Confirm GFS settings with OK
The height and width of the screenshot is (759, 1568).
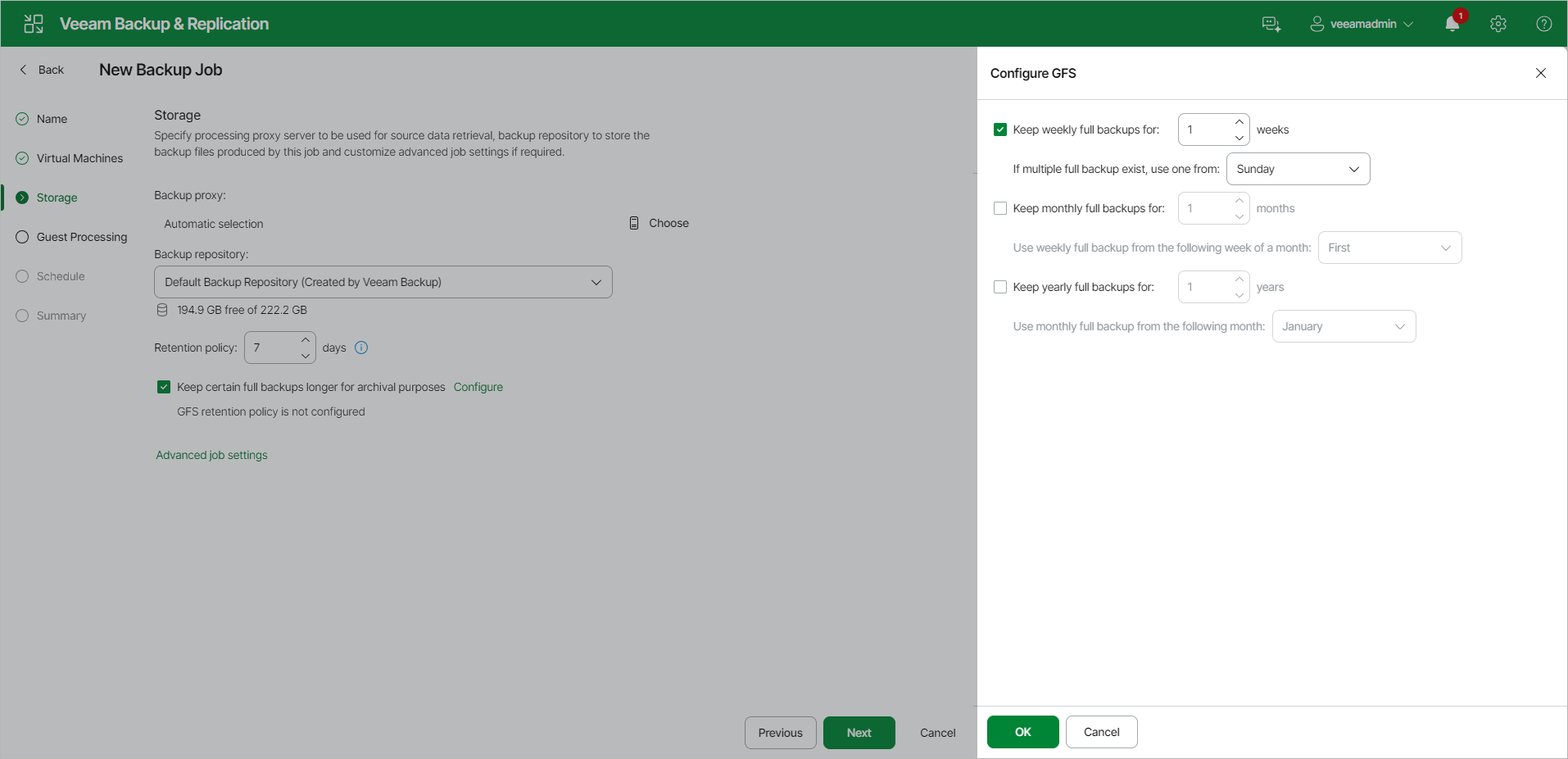[x=1023, y=732]
